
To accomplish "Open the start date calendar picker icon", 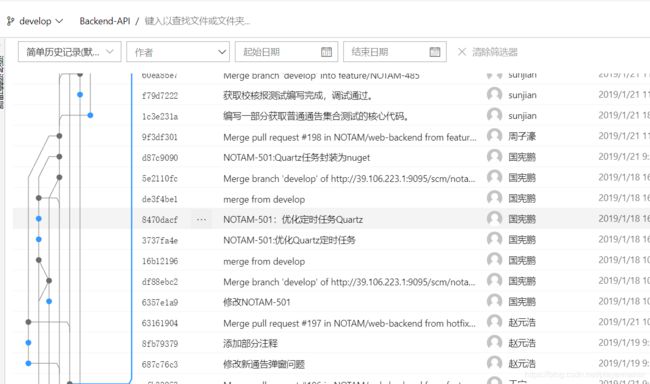I will (x=326, y=52).
